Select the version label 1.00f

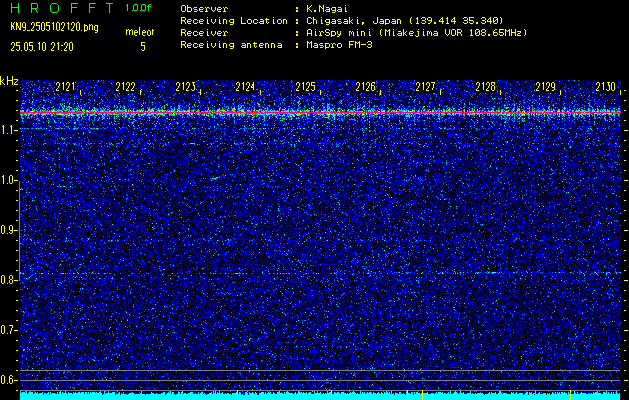pyautogui.click(x=138, y=8)
